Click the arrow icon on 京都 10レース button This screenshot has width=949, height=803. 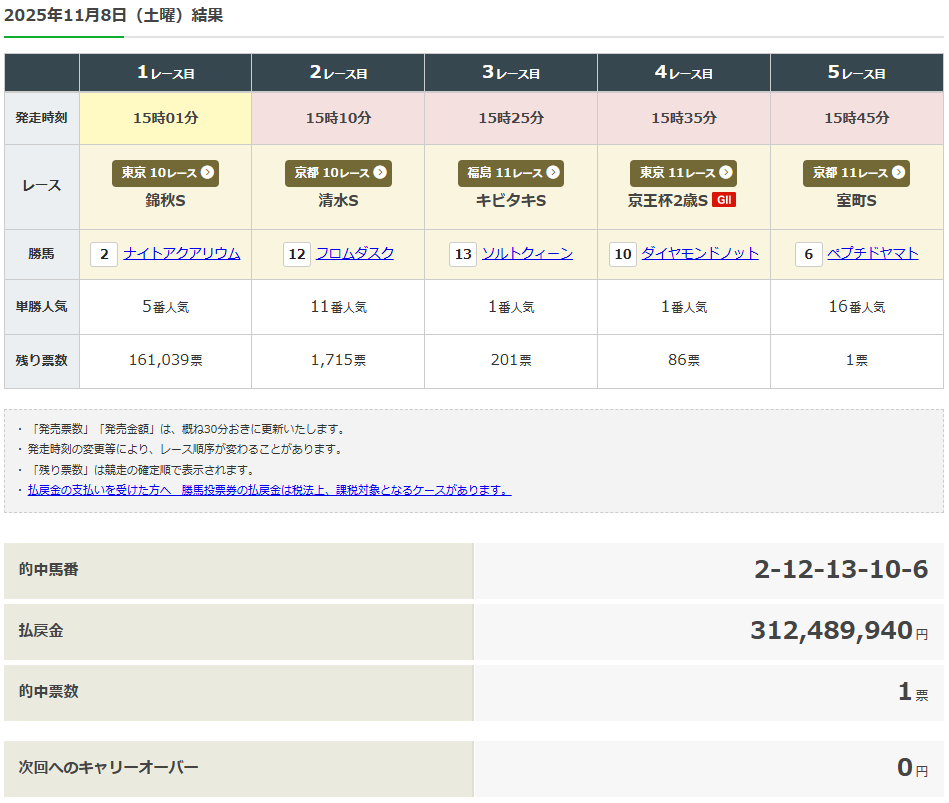[380, 173]
